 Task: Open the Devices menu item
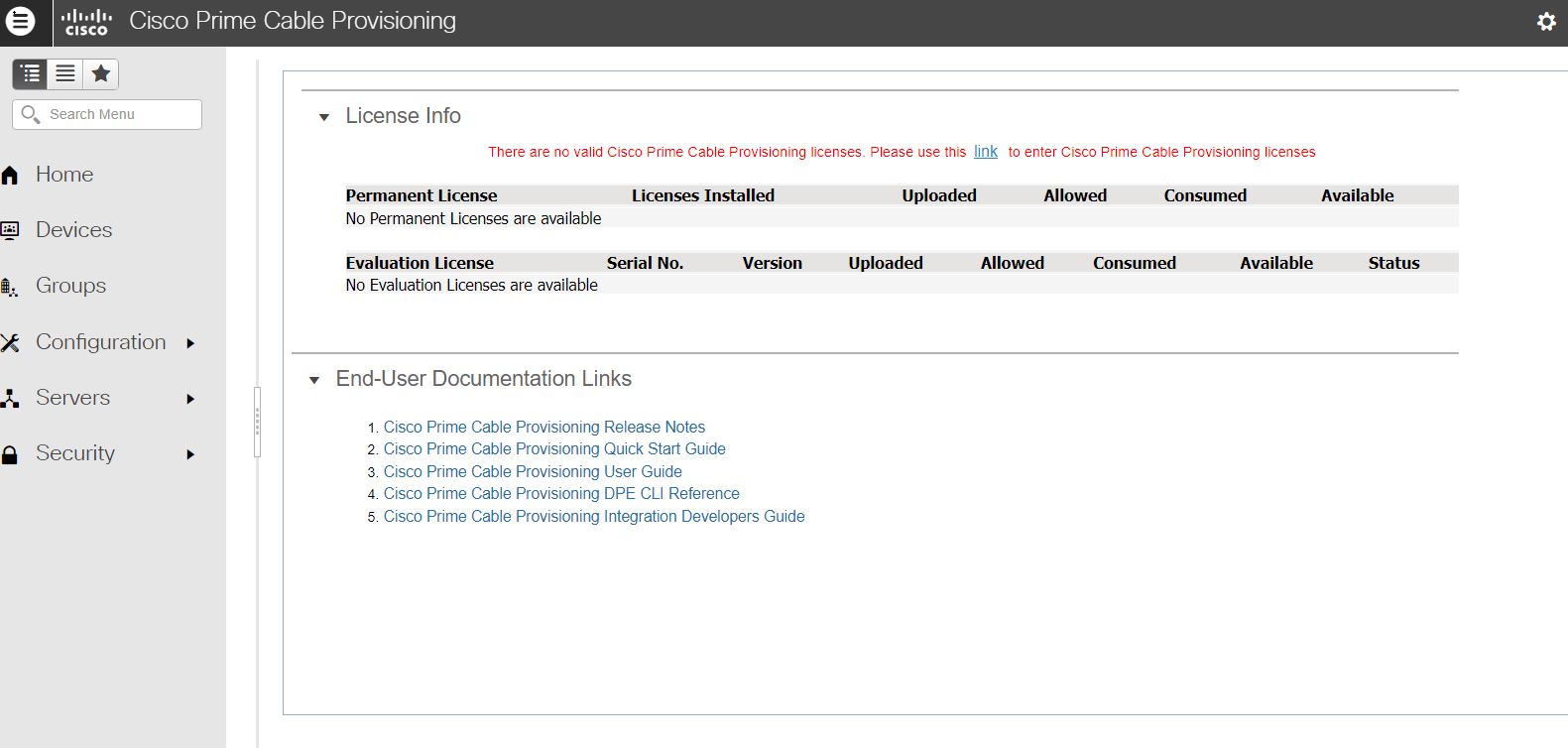pos(74,229)
